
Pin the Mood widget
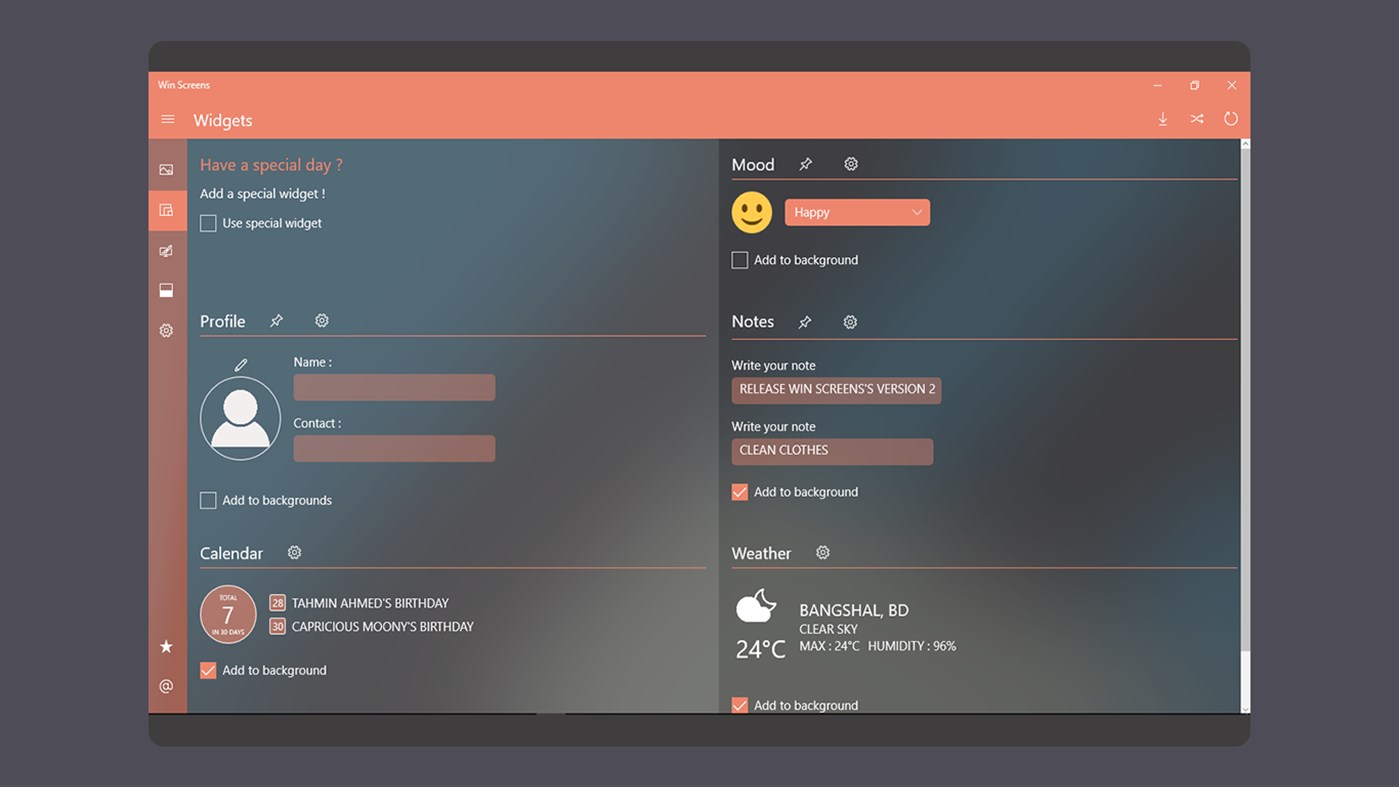[805, 163]
